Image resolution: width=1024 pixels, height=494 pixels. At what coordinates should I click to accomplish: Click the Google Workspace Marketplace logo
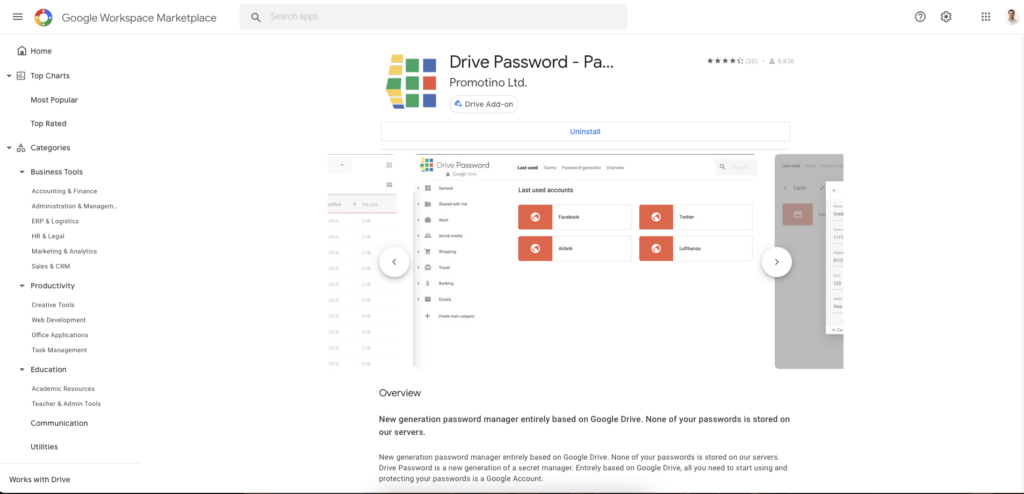tap(44, 18)
